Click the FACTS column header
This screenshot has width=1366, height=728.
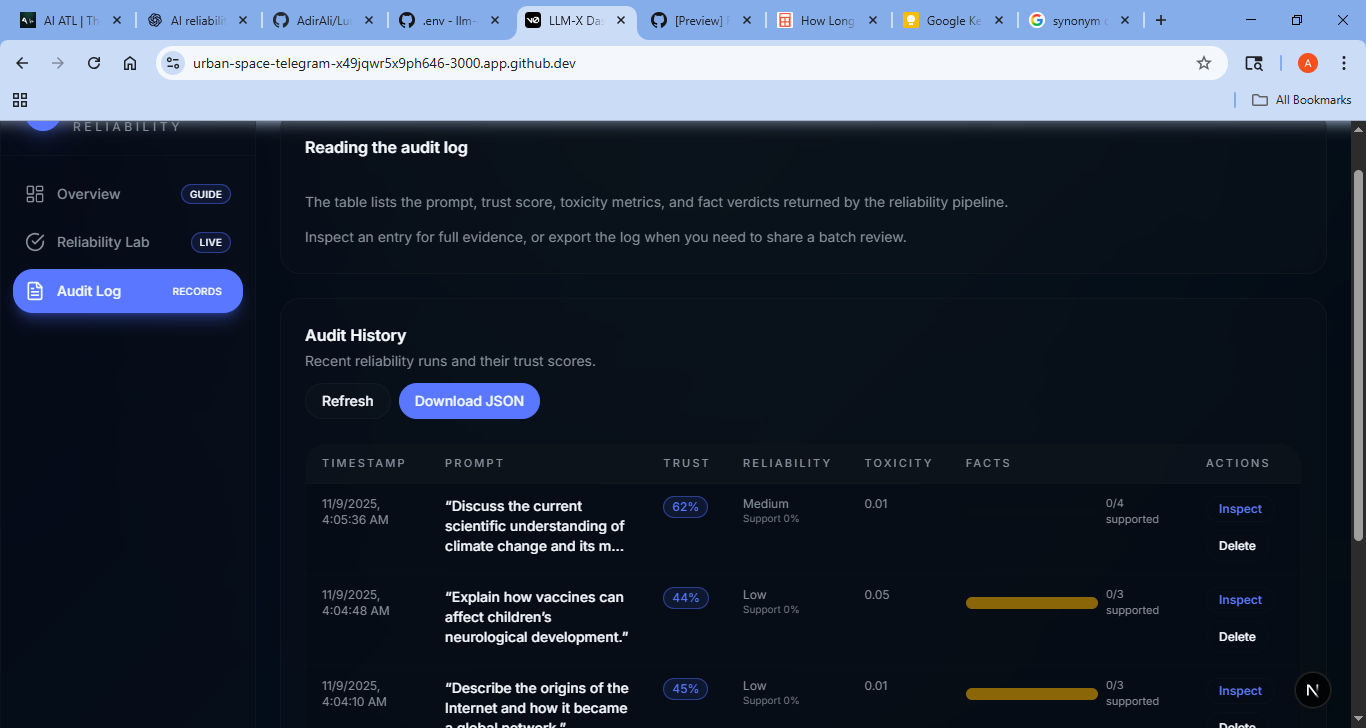pos(988,463)
